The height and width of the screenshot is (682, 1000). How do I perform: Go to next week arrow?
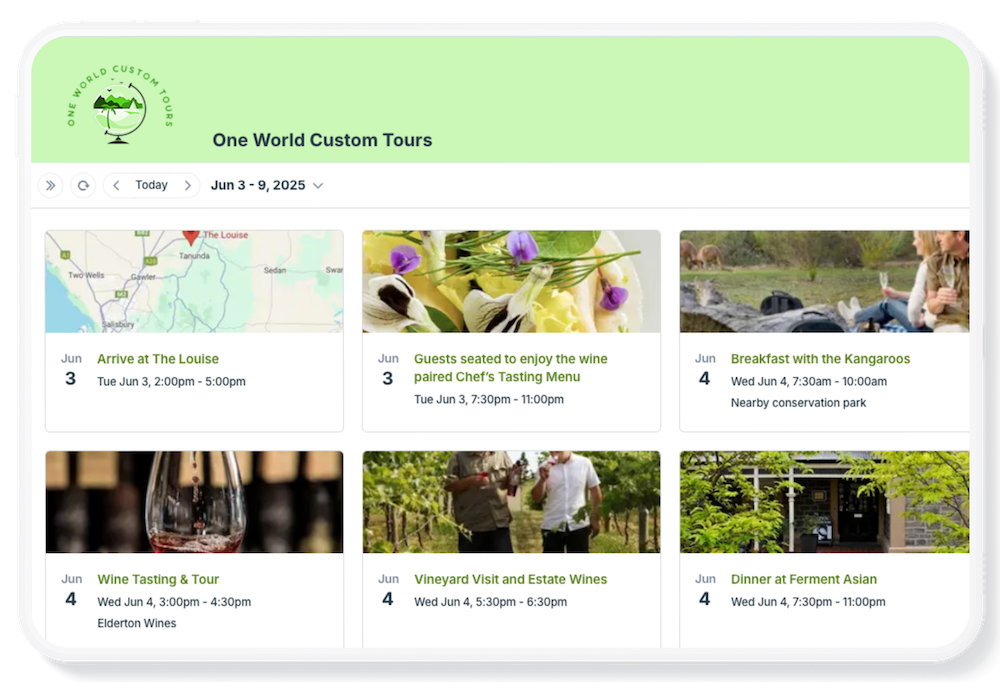point(188,186)
